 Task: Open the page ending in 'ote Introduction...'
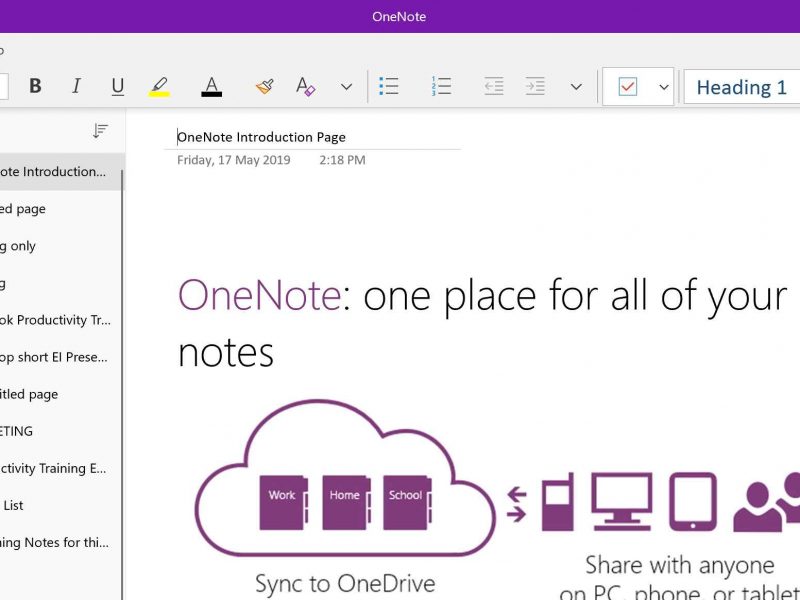(61, 171)
